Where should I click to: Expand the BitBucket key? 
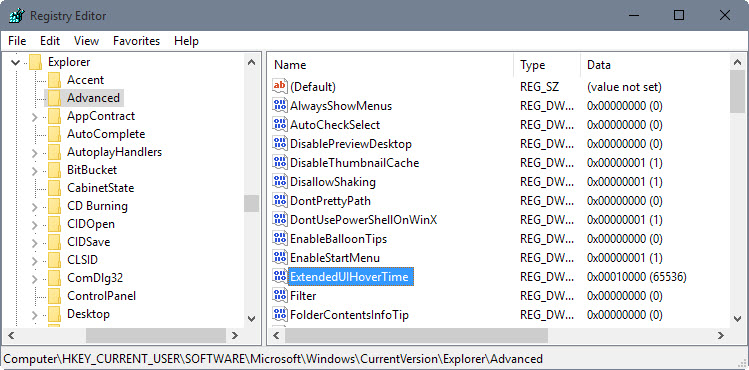pos(34,171)
